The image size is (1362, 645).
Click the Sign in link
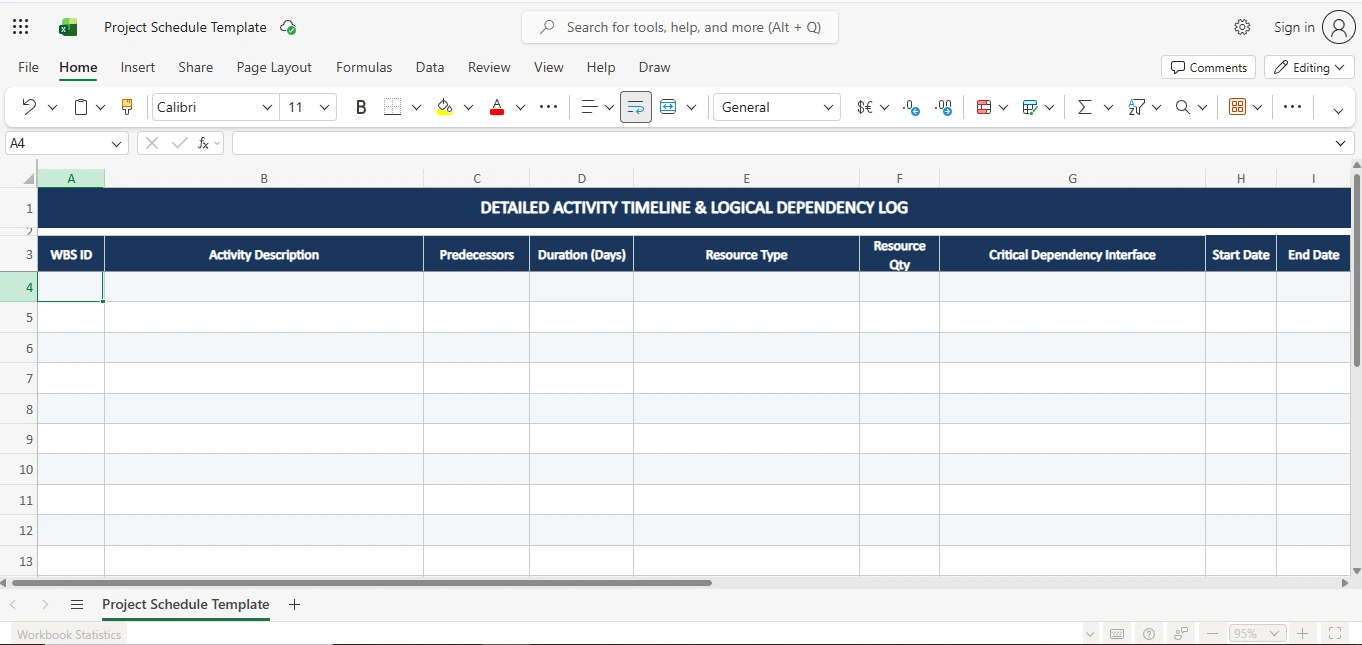coord(1294,27)
